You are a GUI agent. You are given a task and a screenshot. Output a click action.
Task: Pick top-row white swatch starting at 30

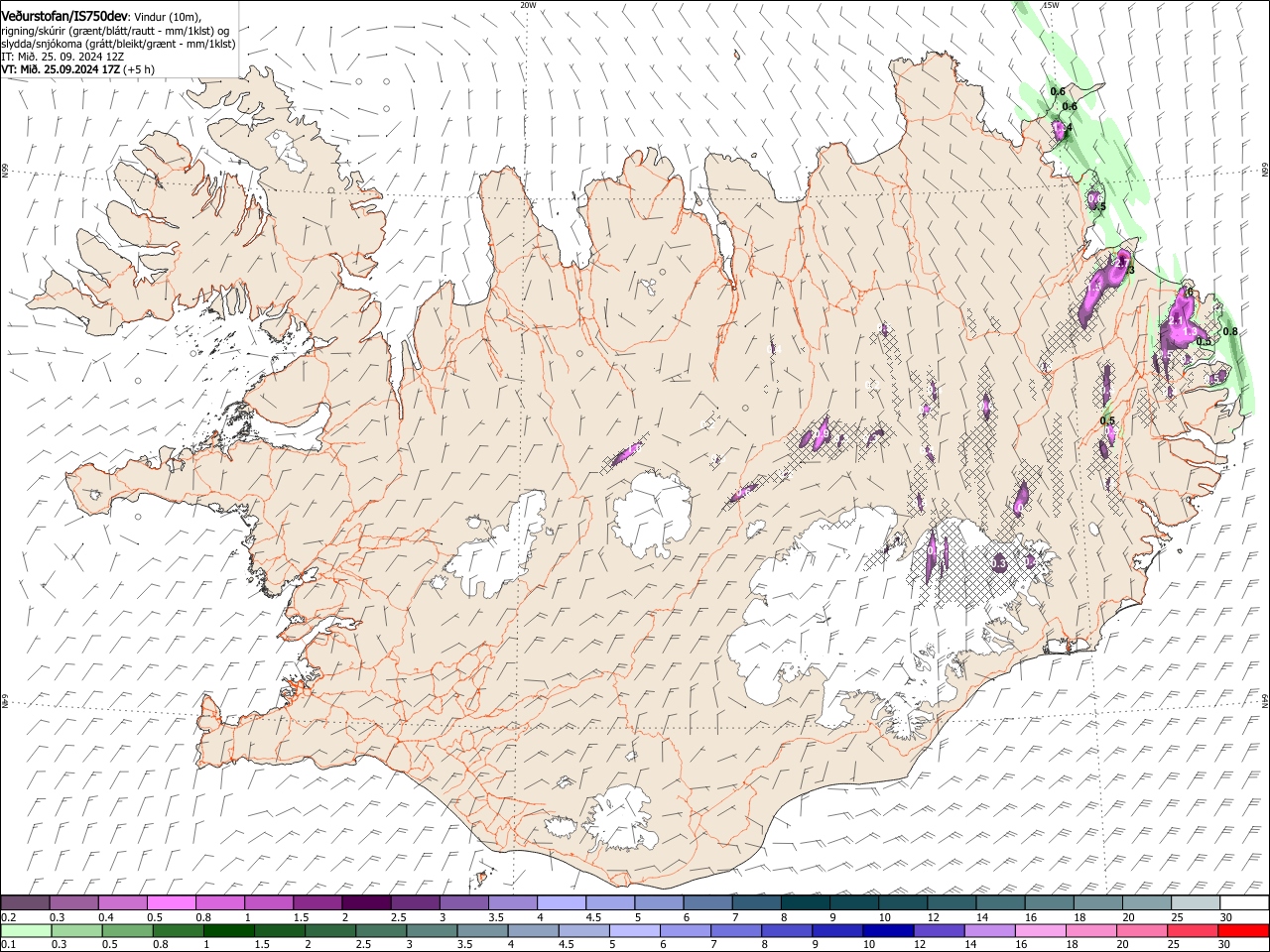click(1244, 903)
